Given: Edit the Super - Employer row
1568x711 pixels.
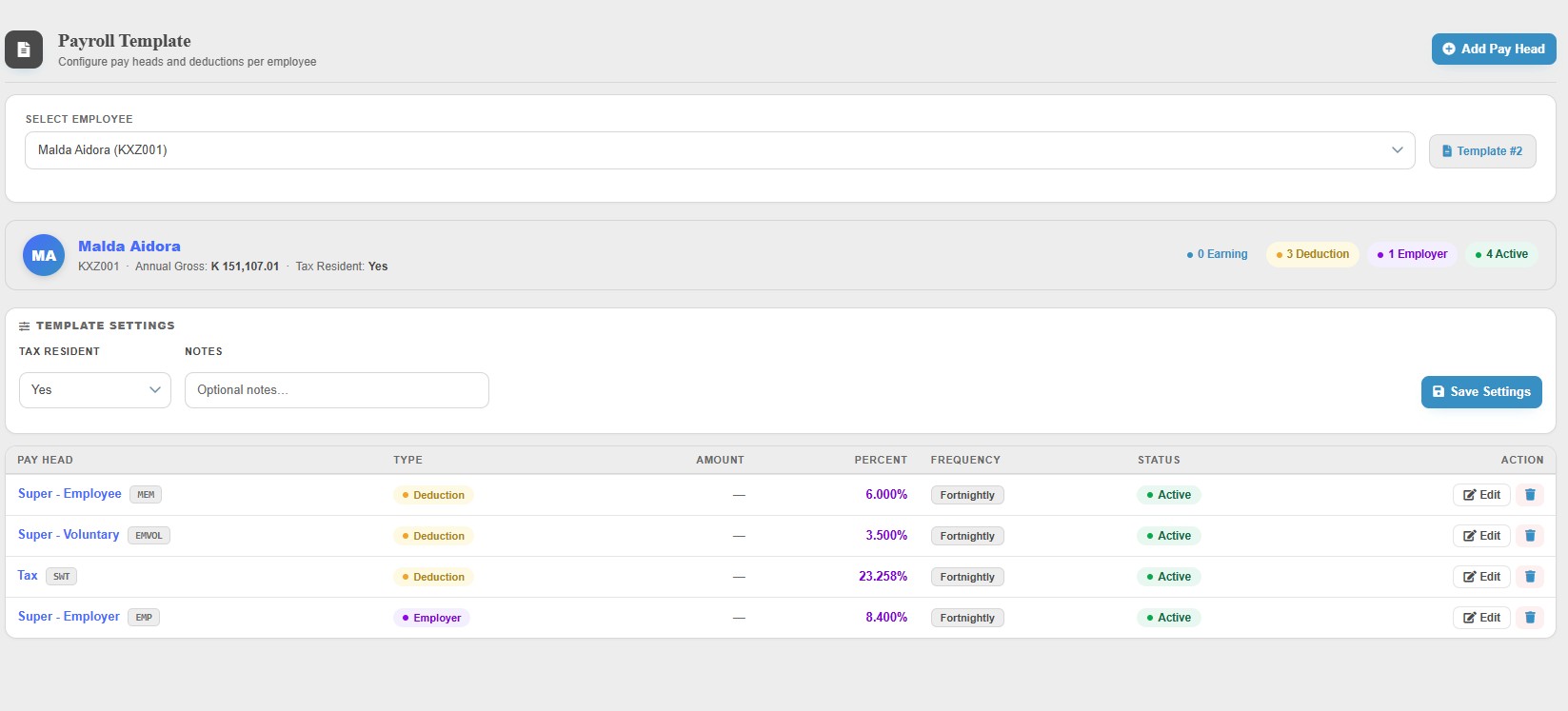Looking at the screenshot, I should click(1481, 618).
